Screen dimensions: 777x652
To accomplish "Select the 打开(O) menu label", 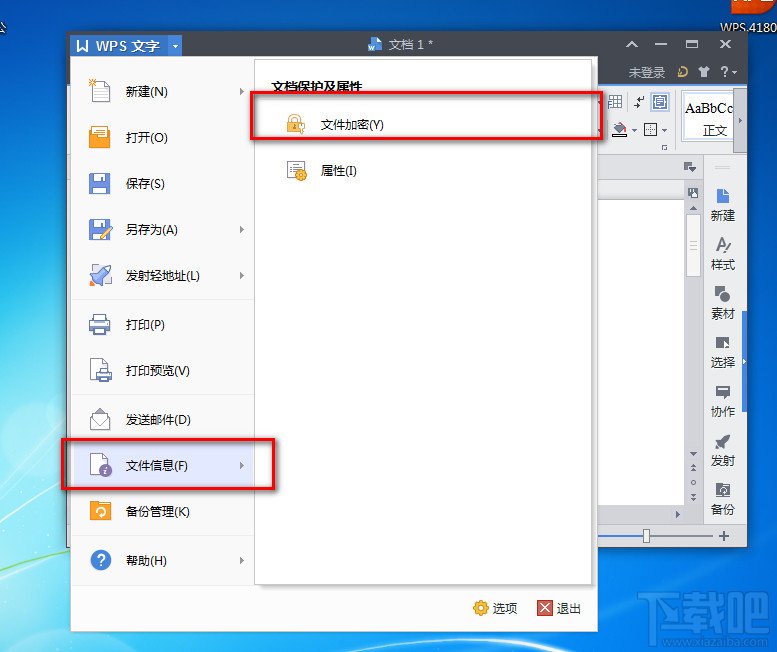I will [x=146, y=137].
